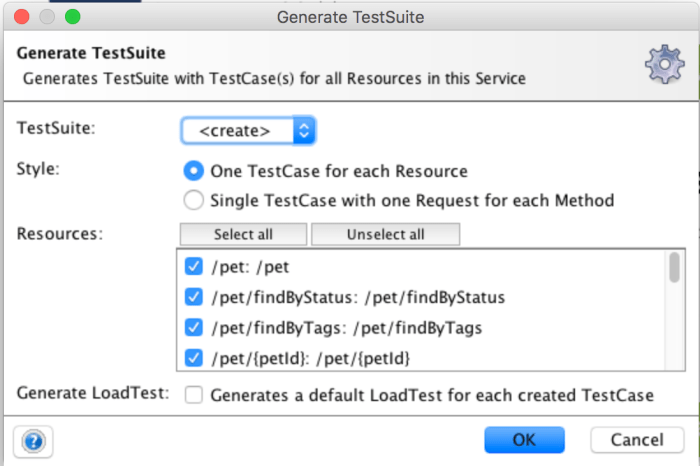Click the /pet/findByTags list item text
The width and height of the screenshot is (700, 466).
pos(347,327)
